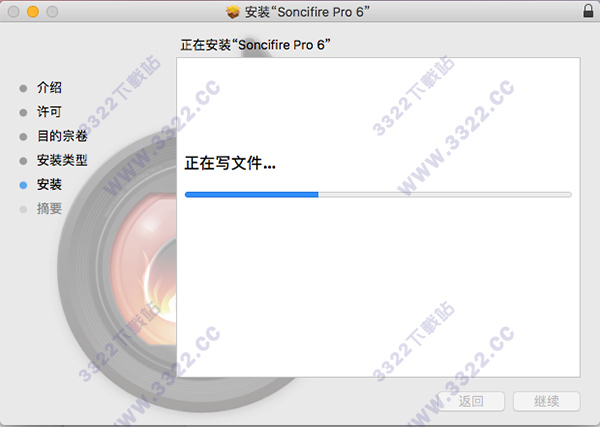This screenshot has width=600, height=427.
Task: Select the 介绍 step in sidebar
Action: point(49,88)
